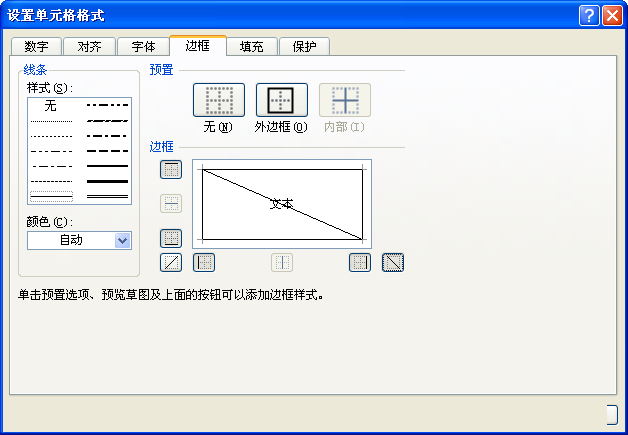Screen dimensions: 628x435
Task: Click the 文本 border preview area
Action: click(x=282, y=204)
